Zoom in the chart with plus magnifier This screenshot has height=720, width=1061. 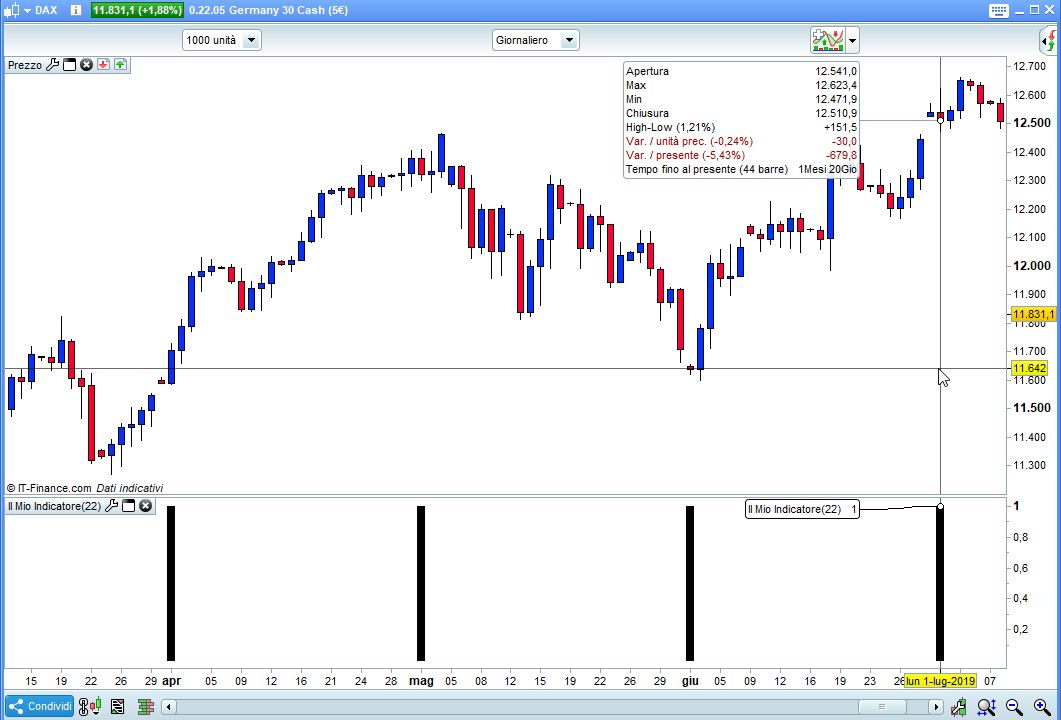click(1042, 707)
